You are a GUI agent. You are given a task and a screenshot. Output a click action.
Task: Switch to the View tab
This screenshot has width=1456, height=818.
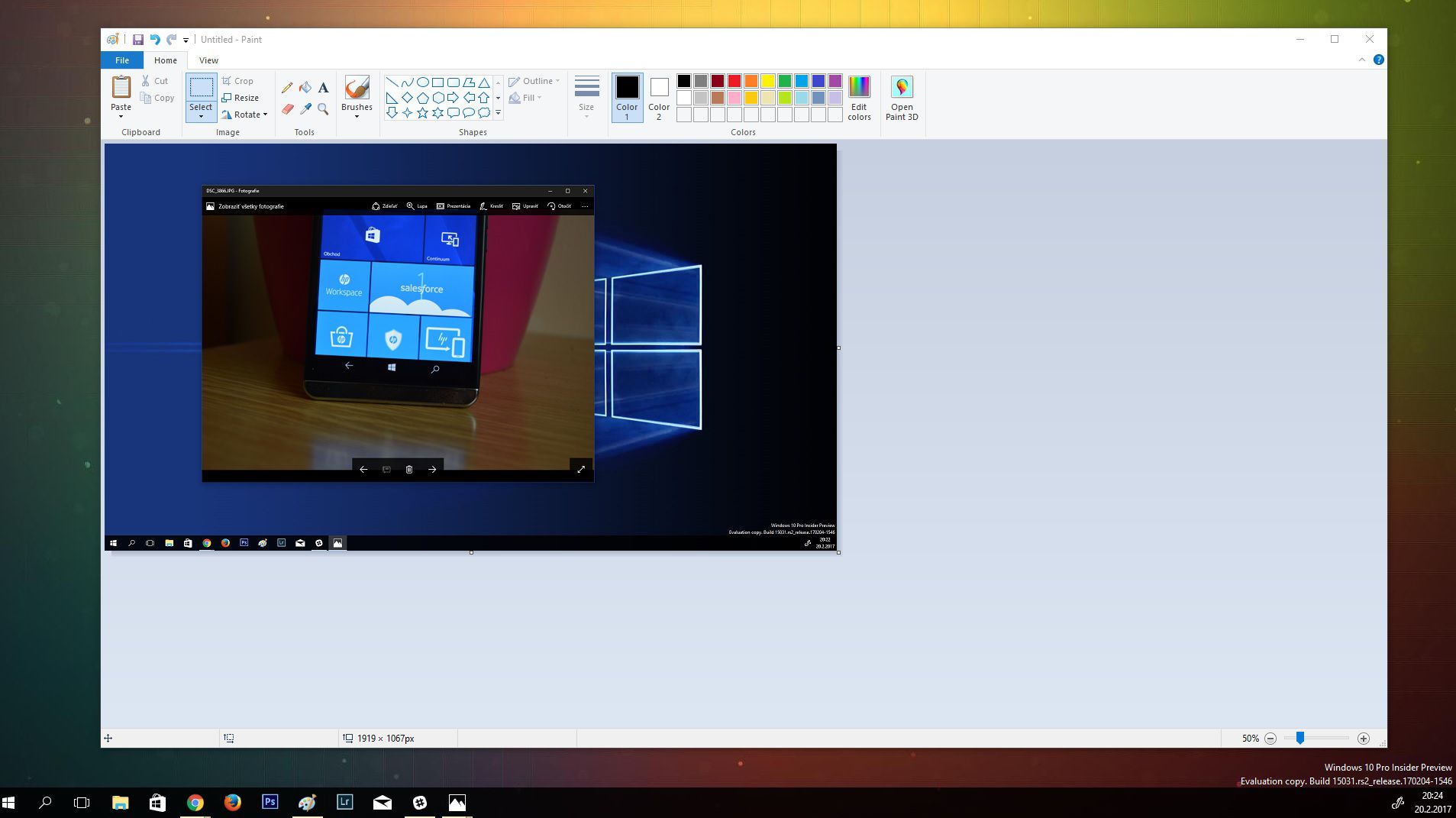coord(208,60)
